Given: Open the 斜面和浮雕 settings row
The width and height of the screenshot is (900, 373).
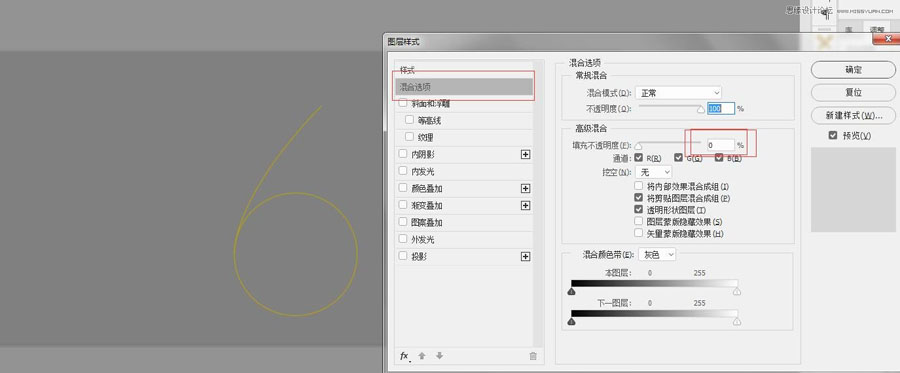Looking at the screenshot, I should (x=464, y=103).
